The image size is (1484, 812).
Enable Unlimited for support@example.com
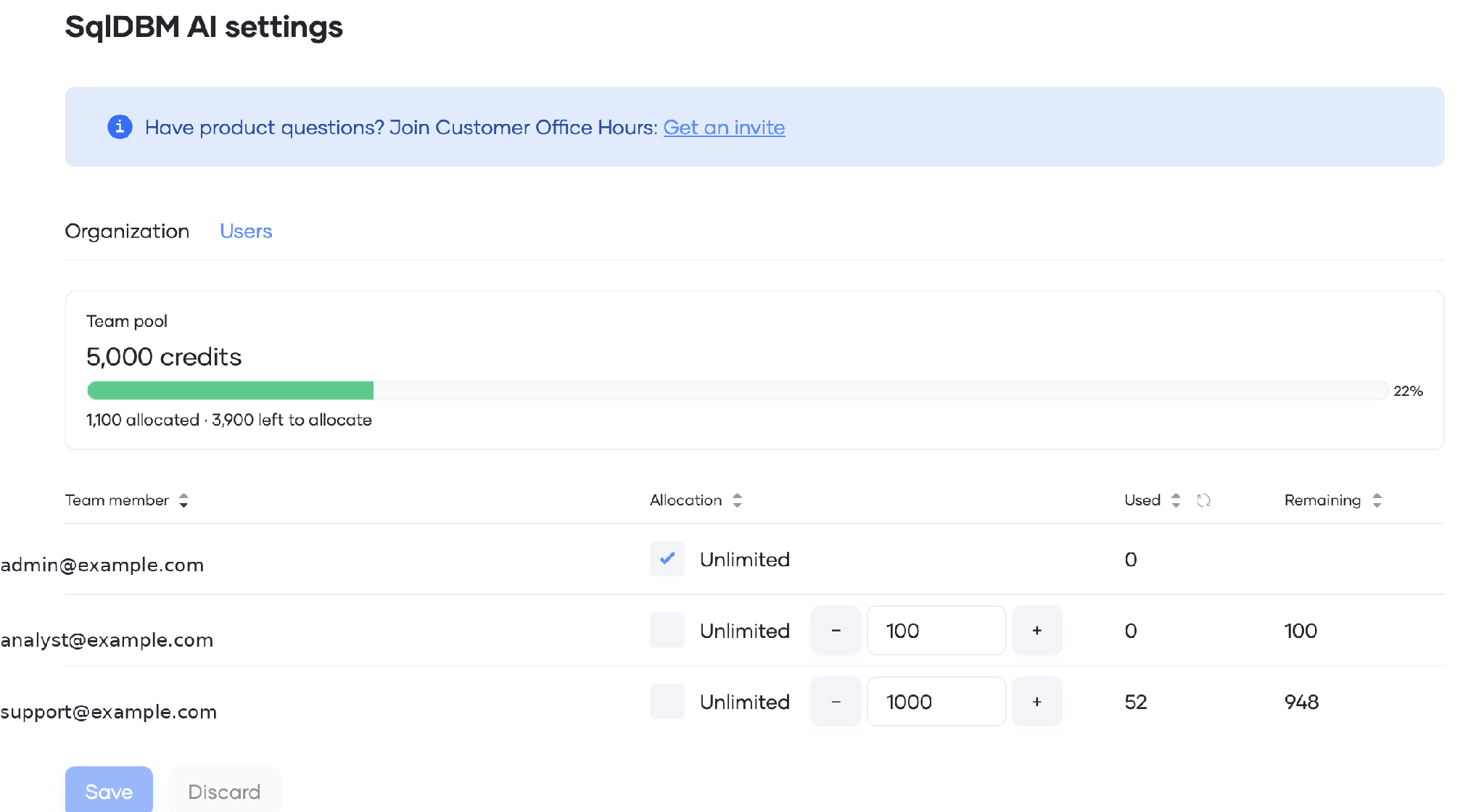click(x=667, y=701)
